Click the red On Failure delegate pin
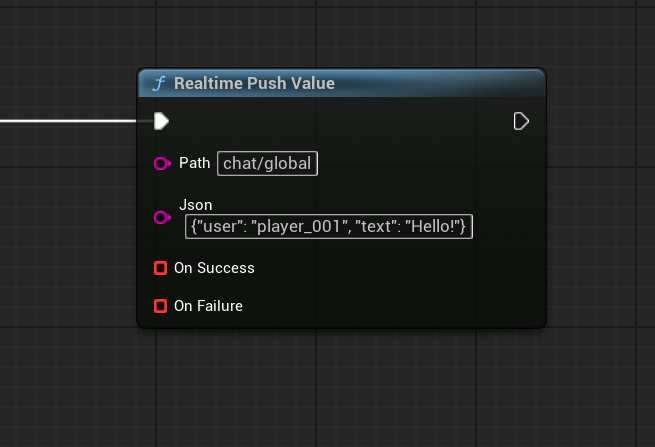655x447 pixels. pyautogui.click(x=160, y=306)
